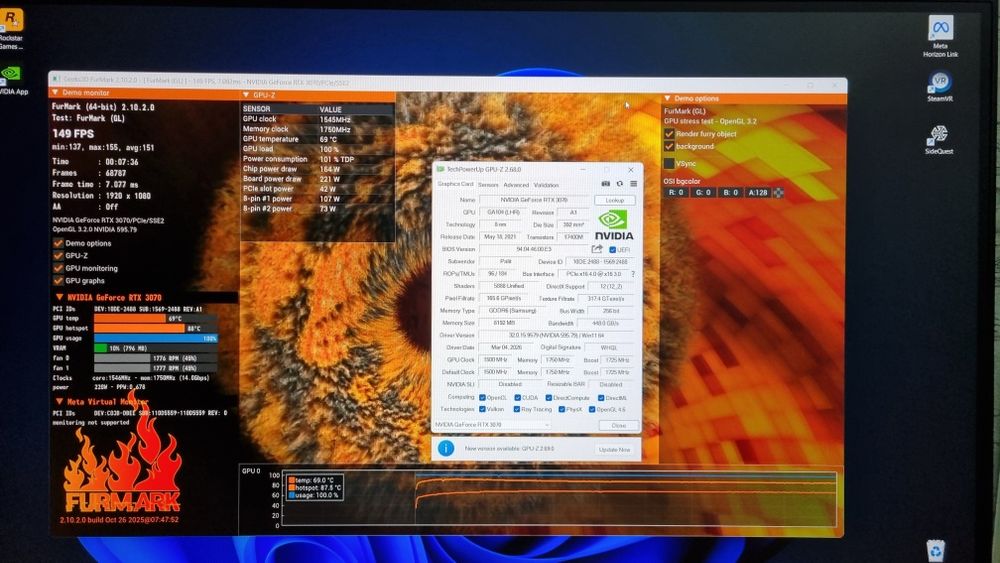Image resolution: width=1000 pixels, height=563 pixels.
Task: Switch to Graphics Card tab in GPU-Z
Action: point(455,184)
